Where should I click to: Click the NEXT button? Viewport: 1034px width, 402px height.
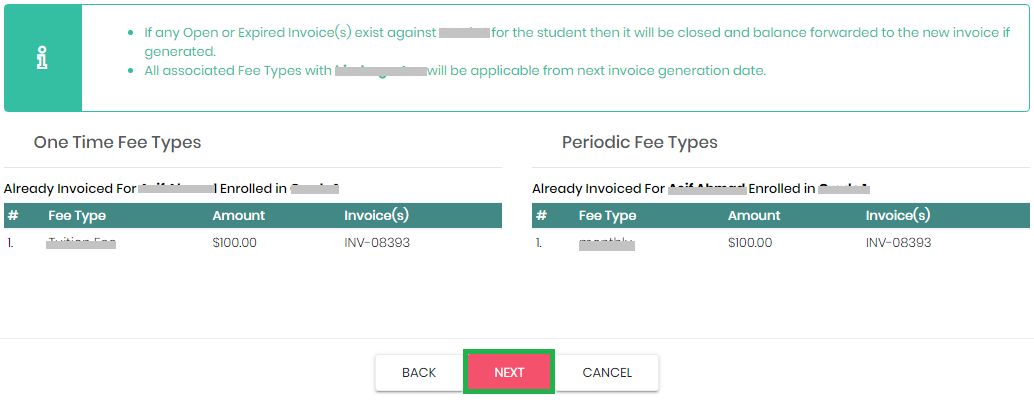(x=509, y=372)
